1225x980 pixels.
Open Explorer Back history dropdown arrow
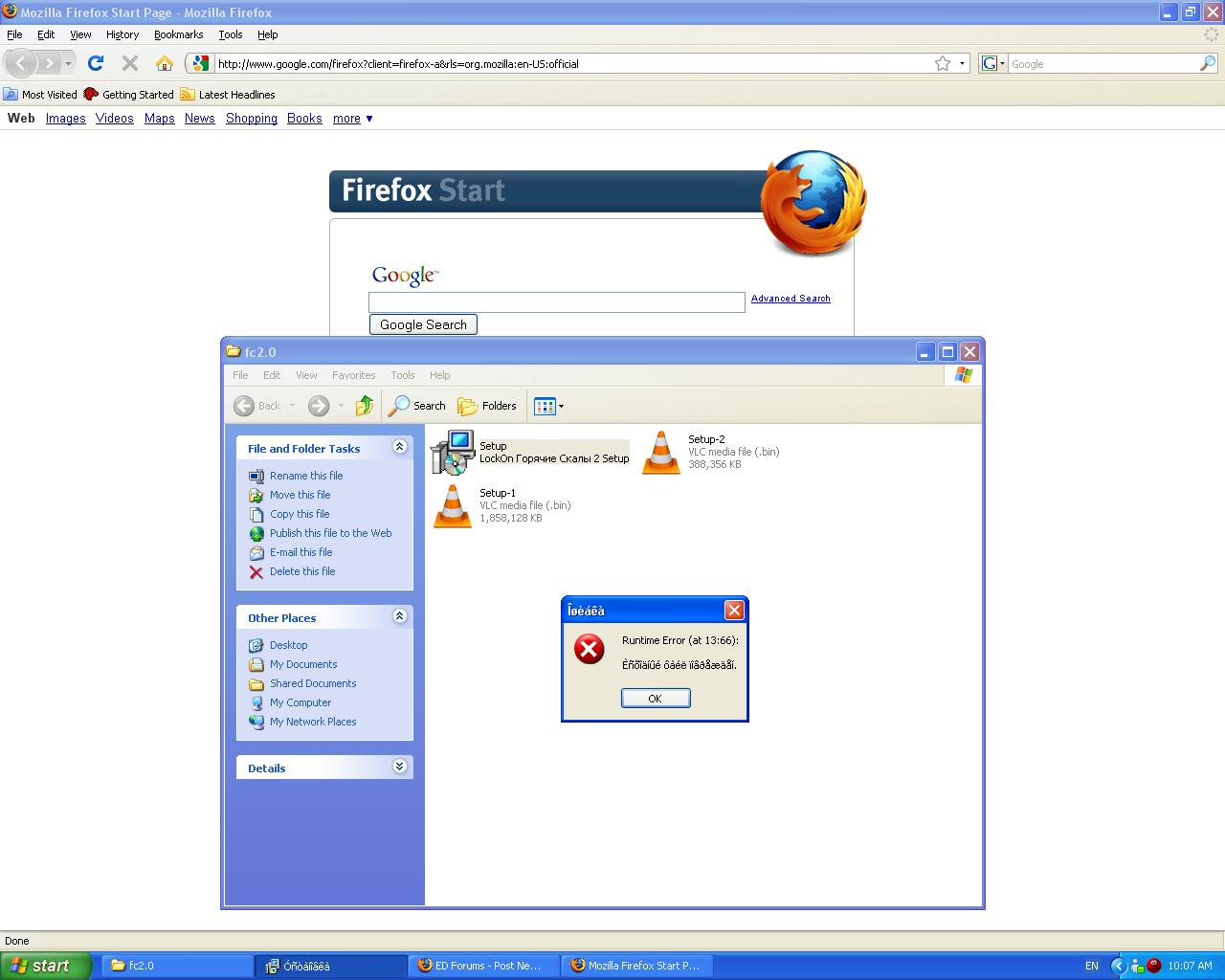click(292, 406)
